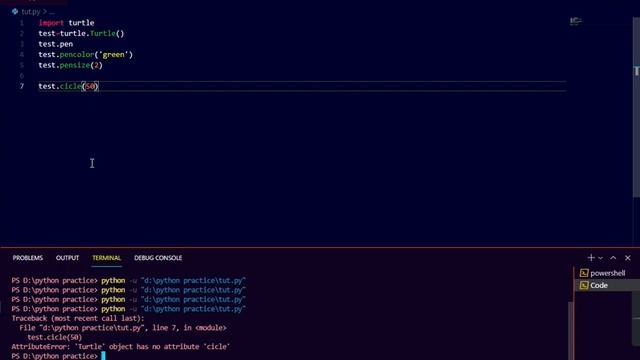Select the Code terminal entry
The width and height of the screenshot is (640, 360).
pos(607,285)
